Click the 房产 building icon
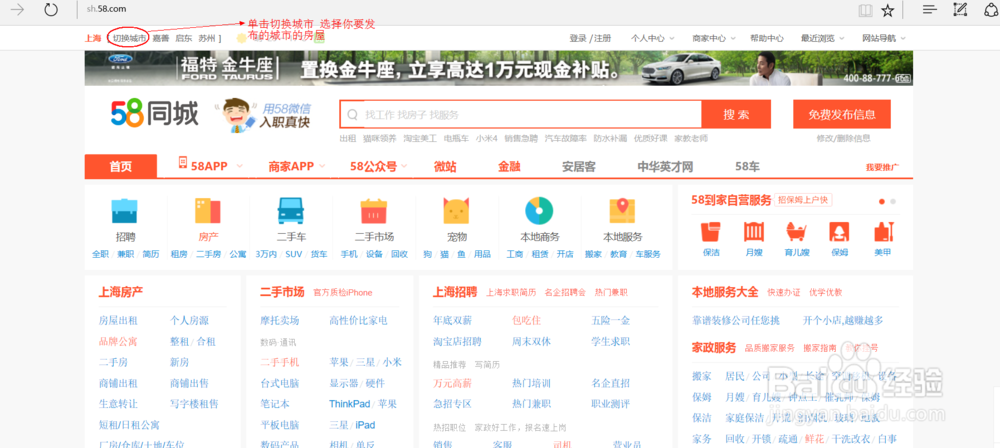 pyautogui.click(x=207, y=211)
